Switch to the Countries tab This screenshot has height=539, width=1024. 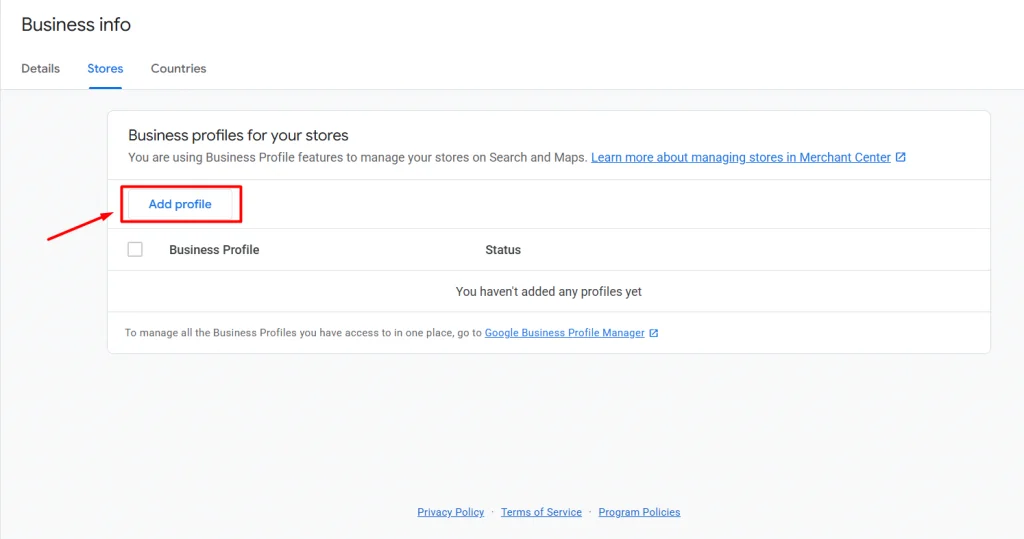pos(178,69)
